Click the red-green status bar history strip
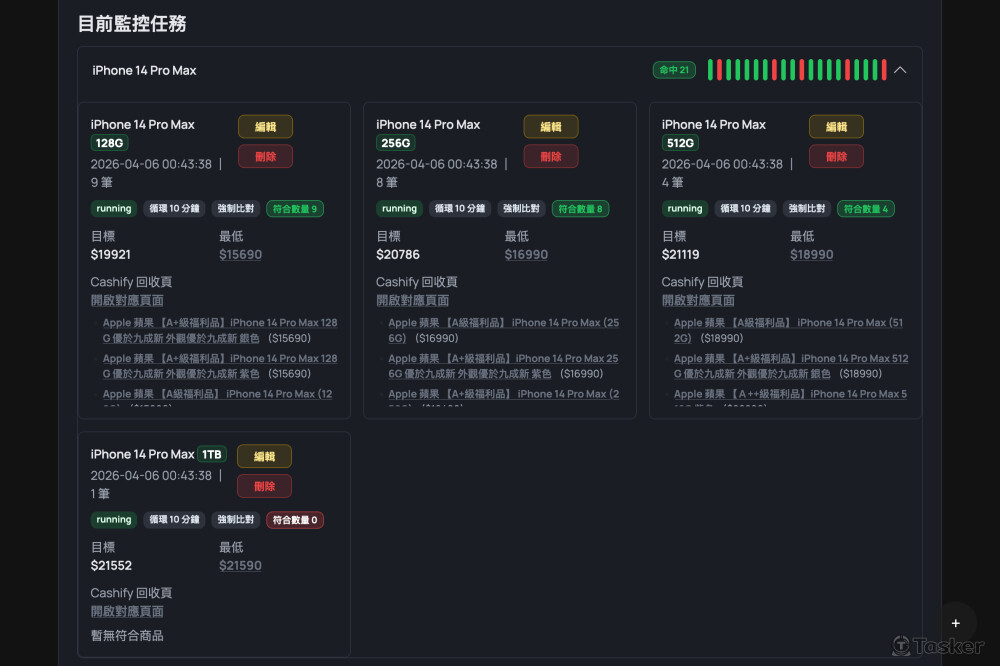 [x=797, y=70]
